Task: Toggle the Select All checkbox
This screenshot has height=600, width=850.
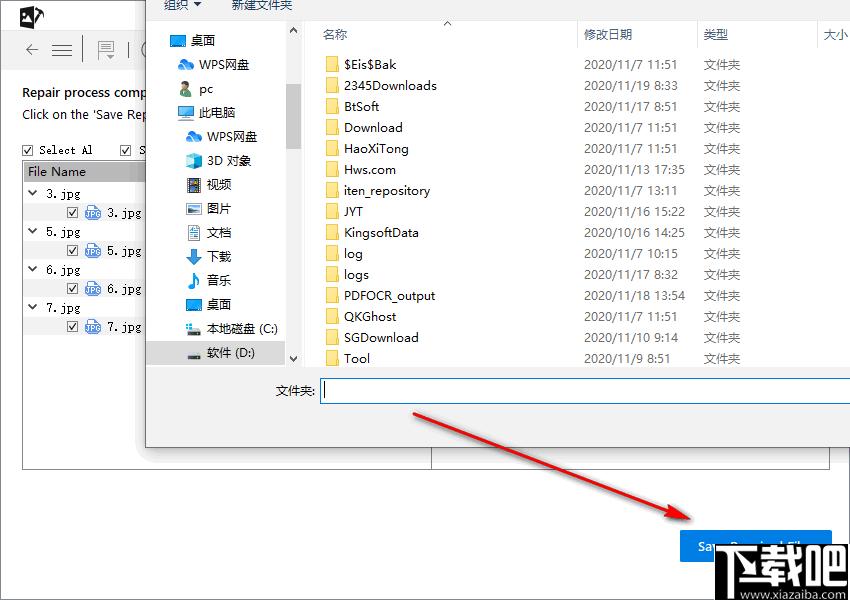Action: (28, 150)
